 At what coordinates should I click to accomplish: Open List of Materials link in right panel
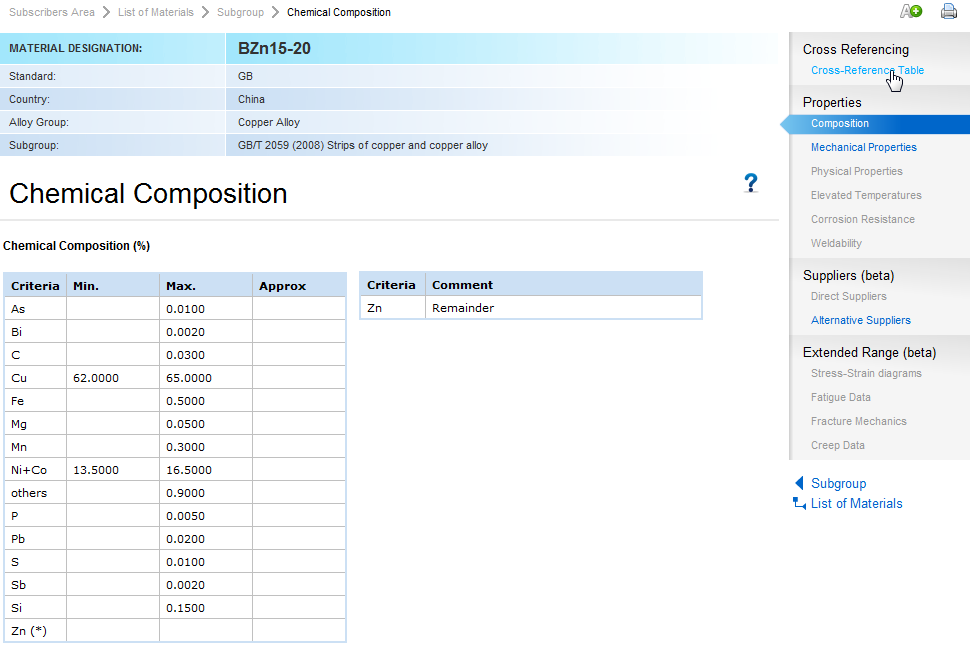click(x=856, y=504)
